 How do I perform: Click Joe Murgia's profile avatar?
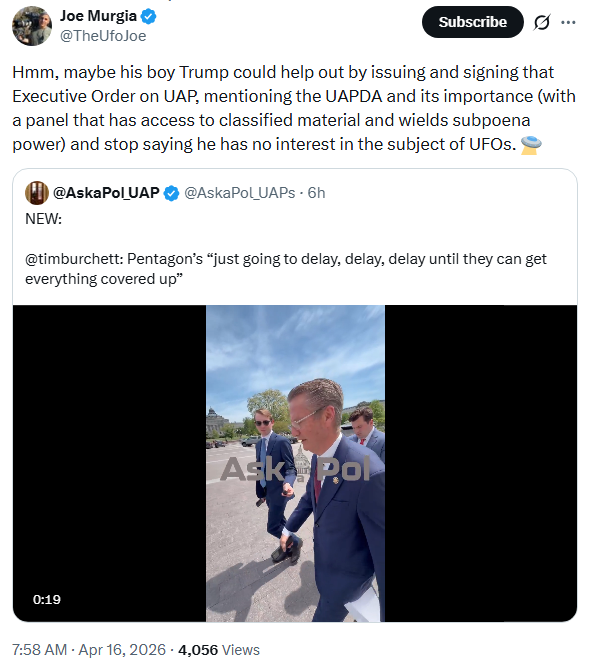coord(32,26)
